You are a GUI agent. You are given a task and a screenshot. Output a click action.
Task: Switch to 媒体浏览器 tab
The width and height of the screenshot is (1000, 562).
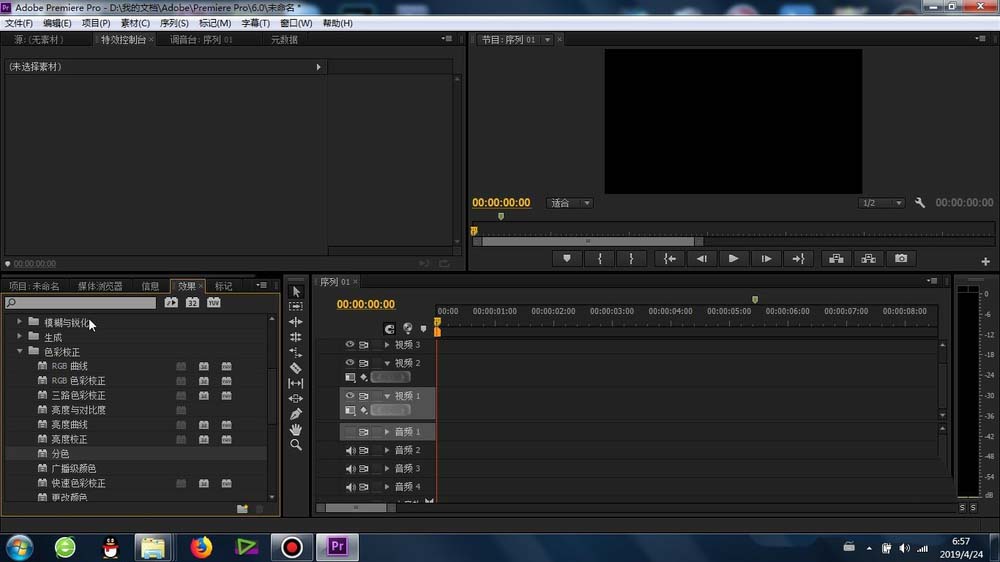coord(100,286)
